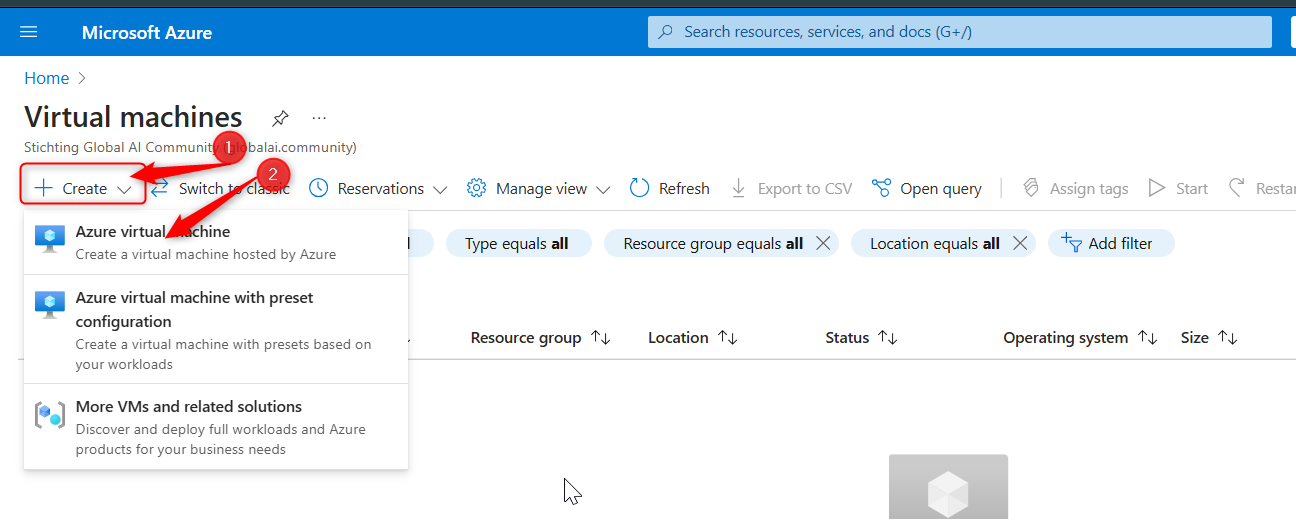The height and width of the screenshot is (531, 1296).
Task: Click the Switch to classic arrows icon
Action: pyautogui.click(x=159, y=188)
